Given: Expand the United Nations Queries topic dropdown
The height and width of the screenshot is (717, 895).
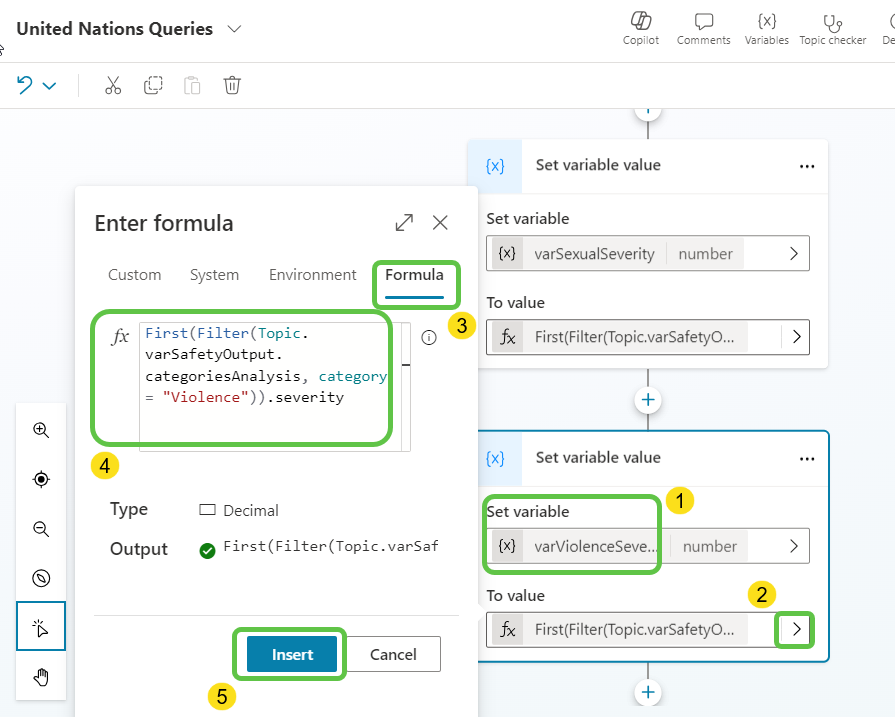Looking at the screenshot, I should (x=234, y=29).
